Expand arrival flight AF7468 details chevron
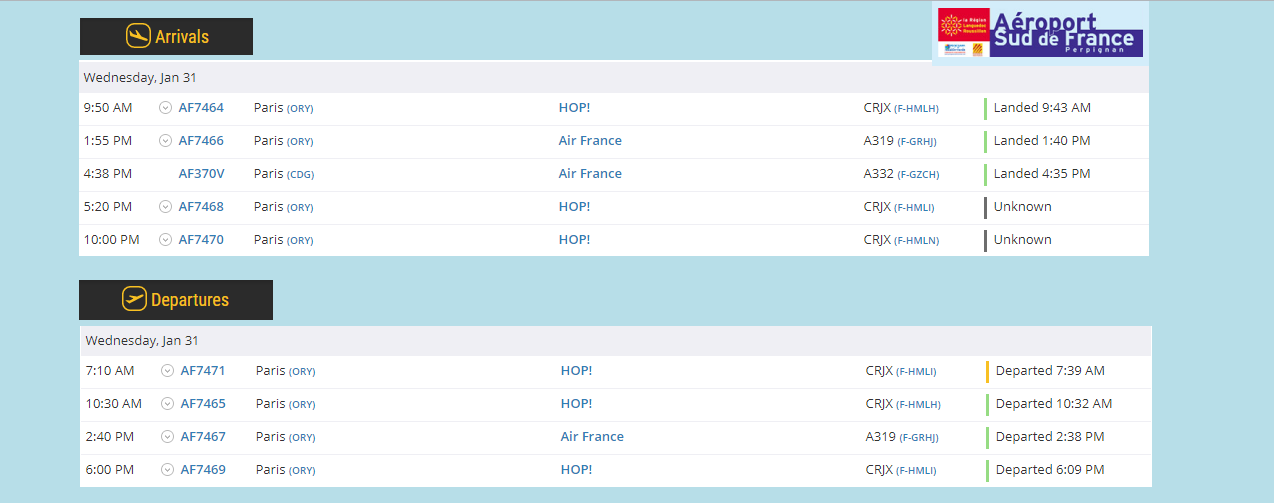This screenshot has height=503, width=1274. tap(166, 207)
